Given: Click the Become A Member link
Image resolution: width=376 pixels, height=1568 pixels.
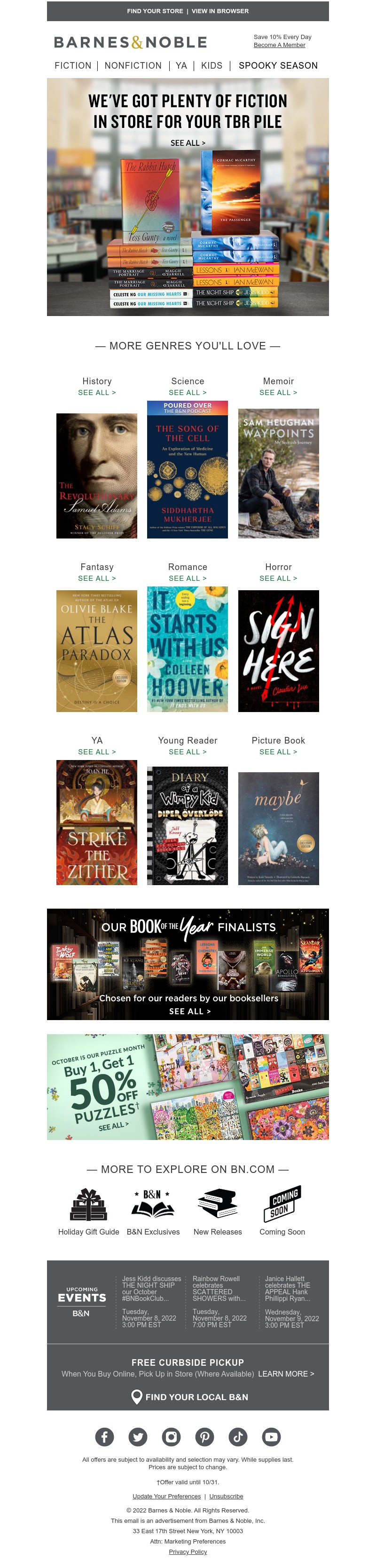Looking at the screenshot, I should pyautogui.click(x=279, y=45).
